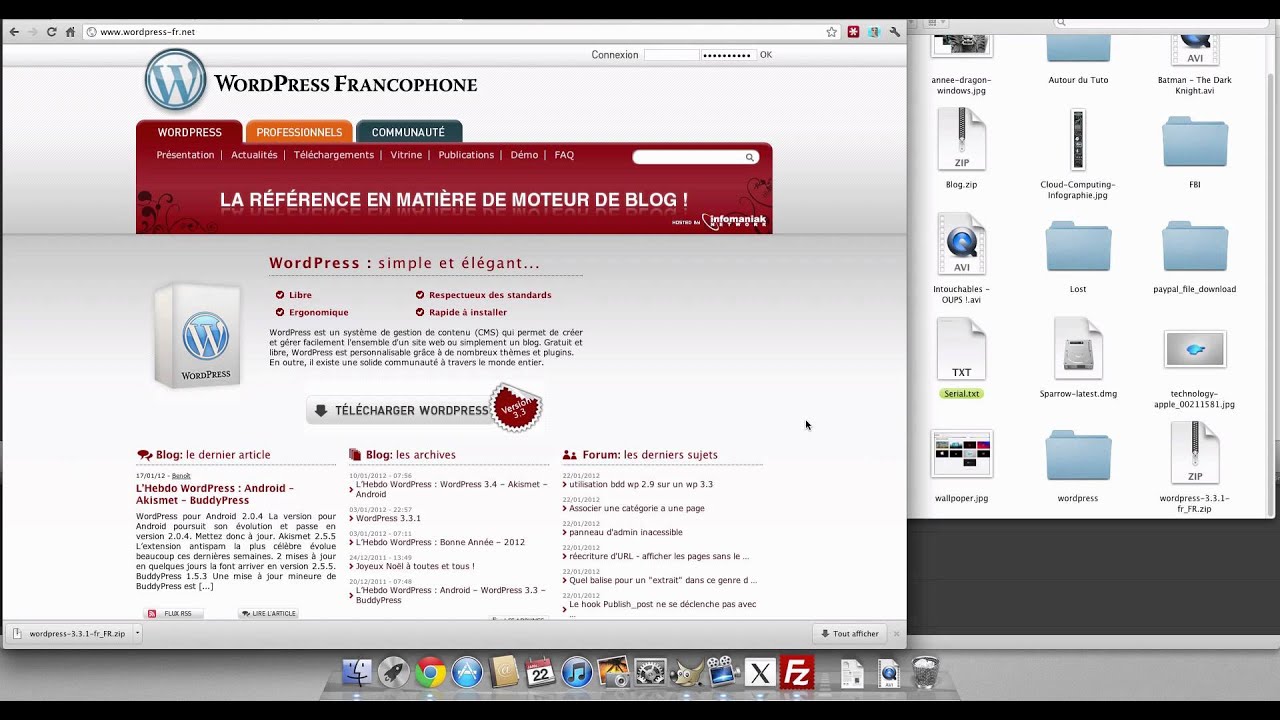Screen dimensions: 1280x720
Task: Open Présentation menu item
Action: click(185, 155)
